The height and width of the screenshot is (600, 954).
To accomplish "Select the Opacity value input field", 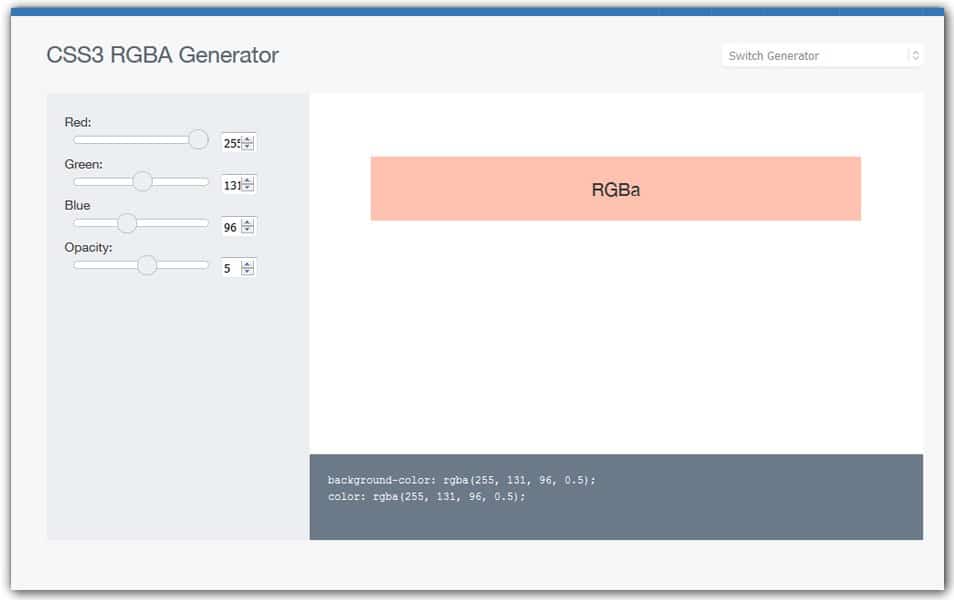I will coord(227,267).
